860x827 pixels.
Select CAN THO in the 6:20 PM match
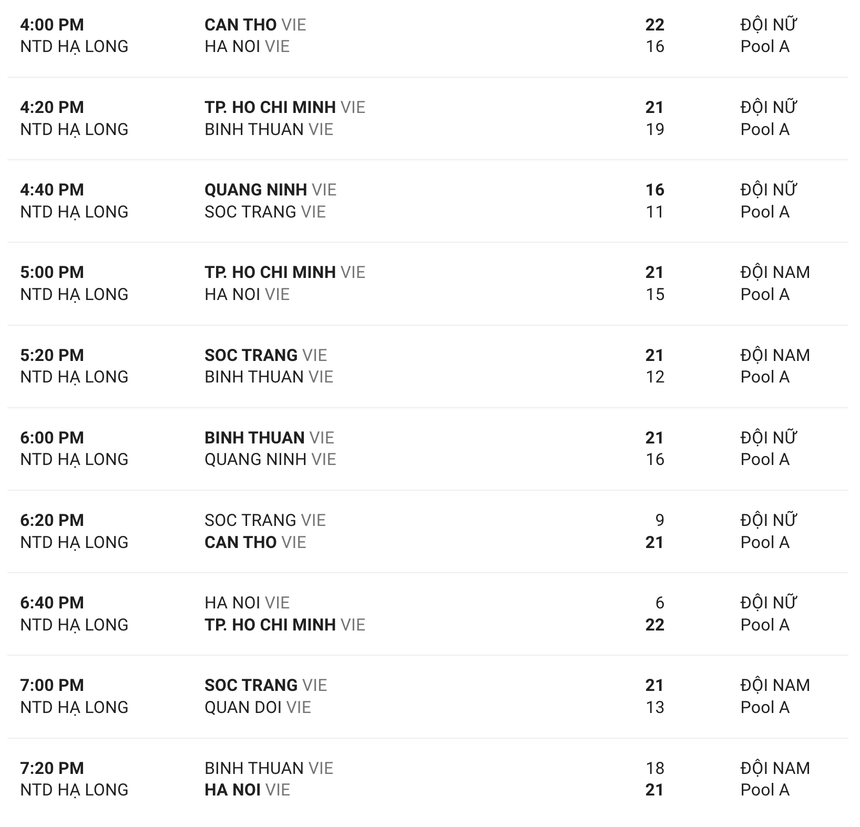click(x=240, y=542)
